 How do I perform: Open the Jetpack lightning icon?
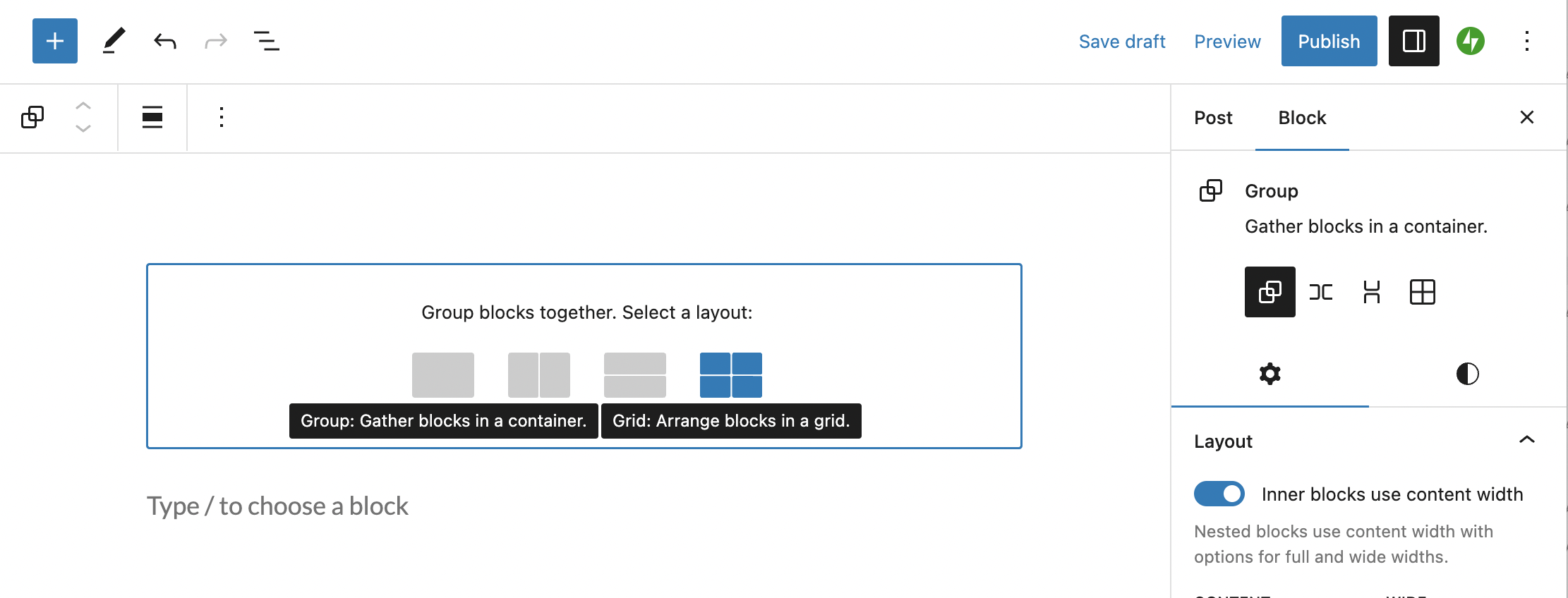point(1471,41)
